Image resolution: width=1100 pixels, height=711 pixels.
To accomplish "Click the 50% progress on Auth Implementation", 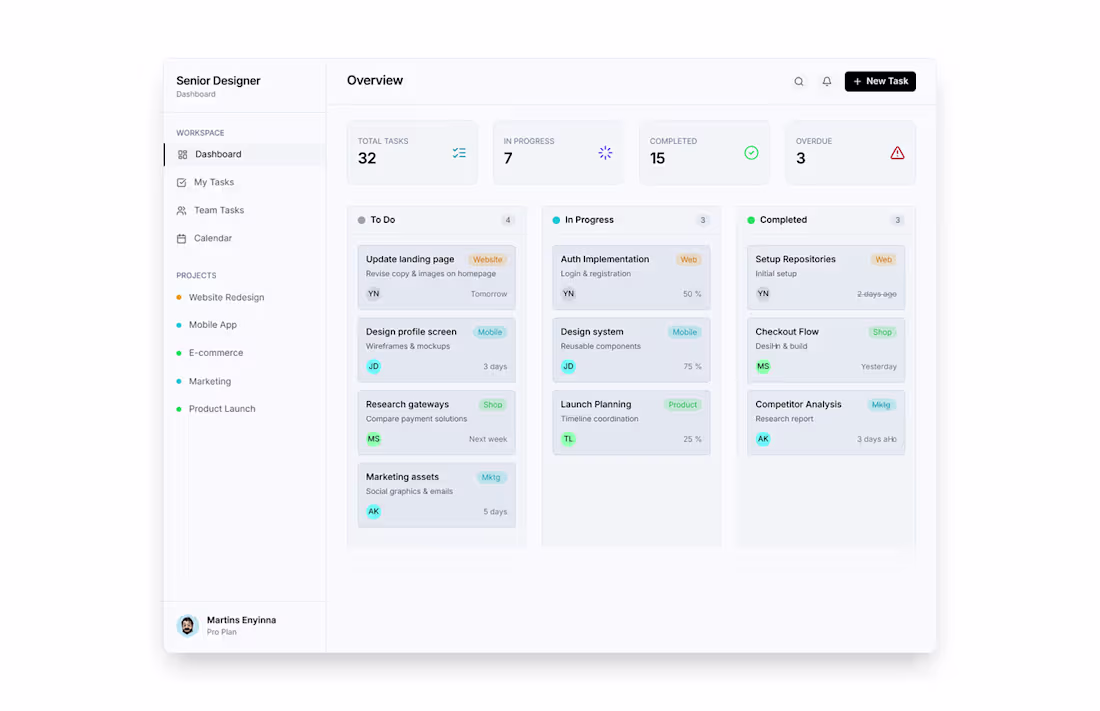I will (691, 294).
